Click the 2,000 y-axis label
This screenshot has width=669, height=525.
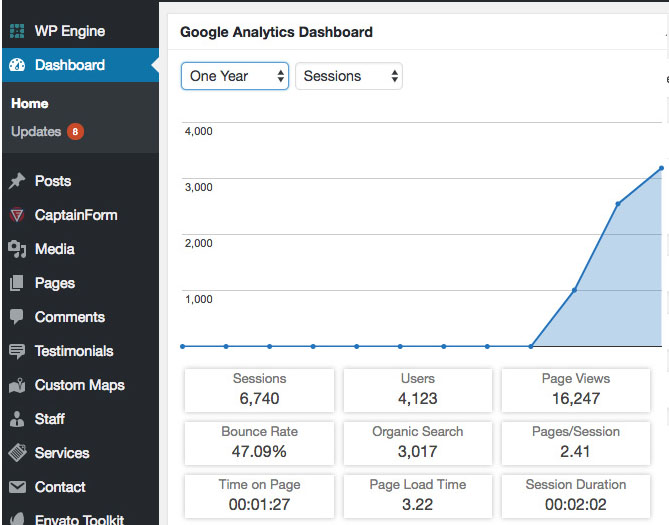click(198, 243)
